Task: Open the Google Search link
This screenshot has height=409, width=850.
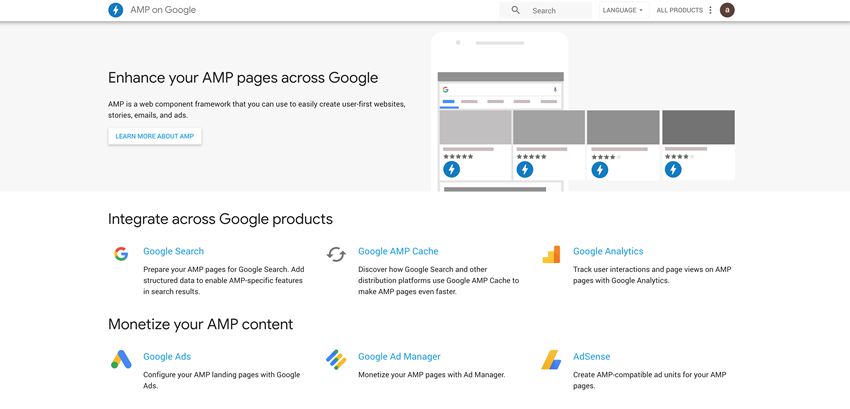Action: 173,251
